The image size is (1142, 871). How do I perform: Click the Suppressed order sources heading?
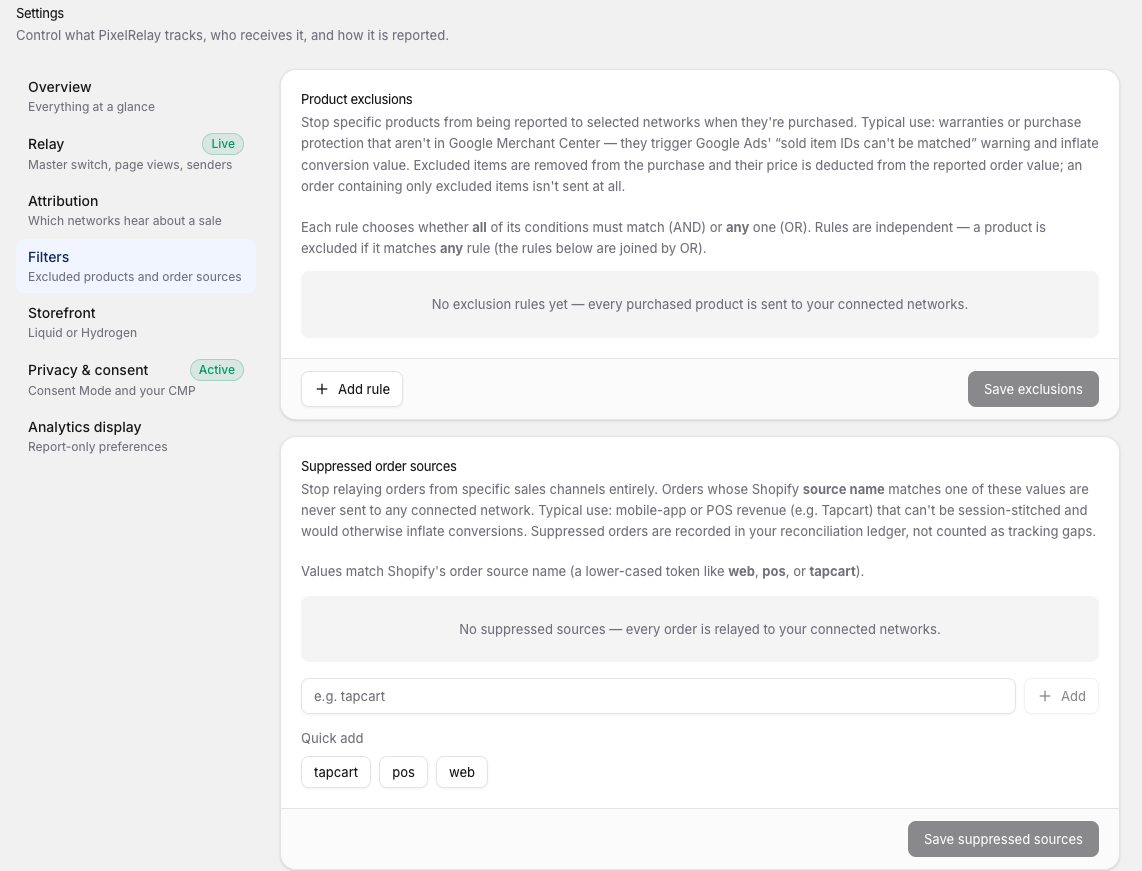point(379,466)
